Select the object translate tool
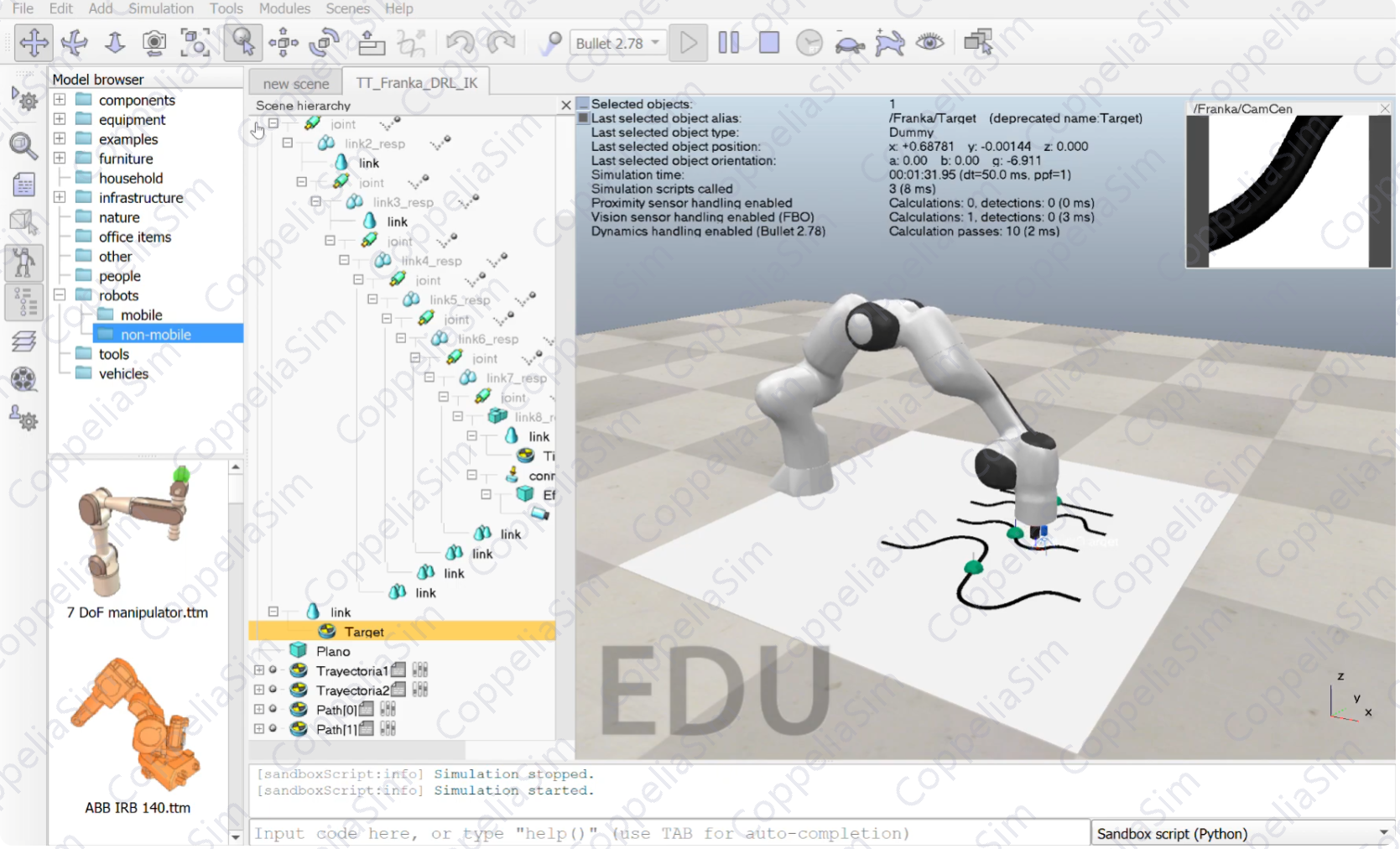Screen dimensions: 1400x849 click(x=284, y=42)
